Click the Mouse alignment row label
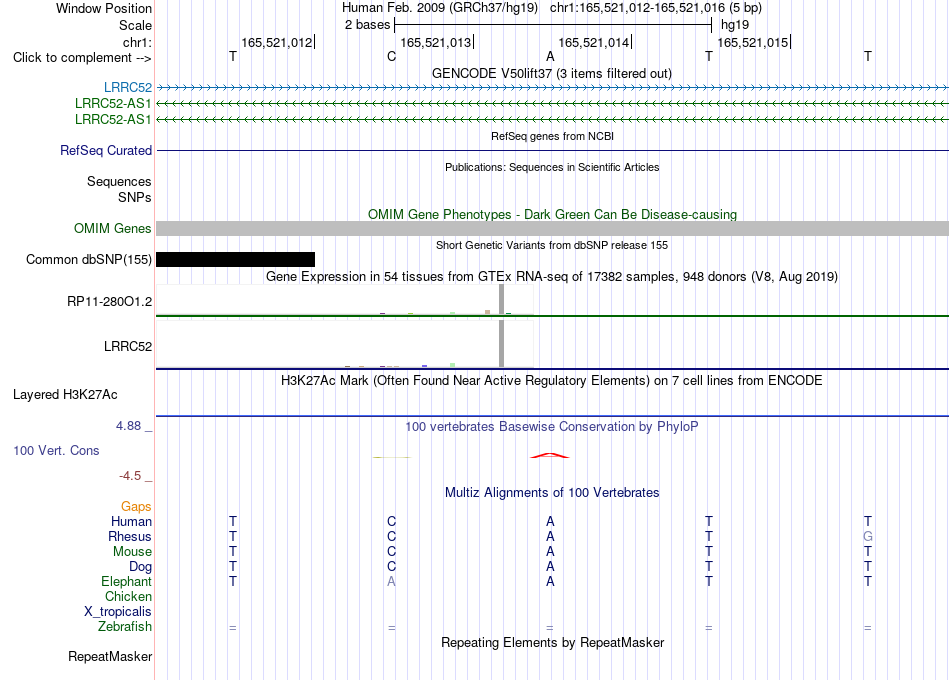The image size is (950, 680). pos(132,552)
